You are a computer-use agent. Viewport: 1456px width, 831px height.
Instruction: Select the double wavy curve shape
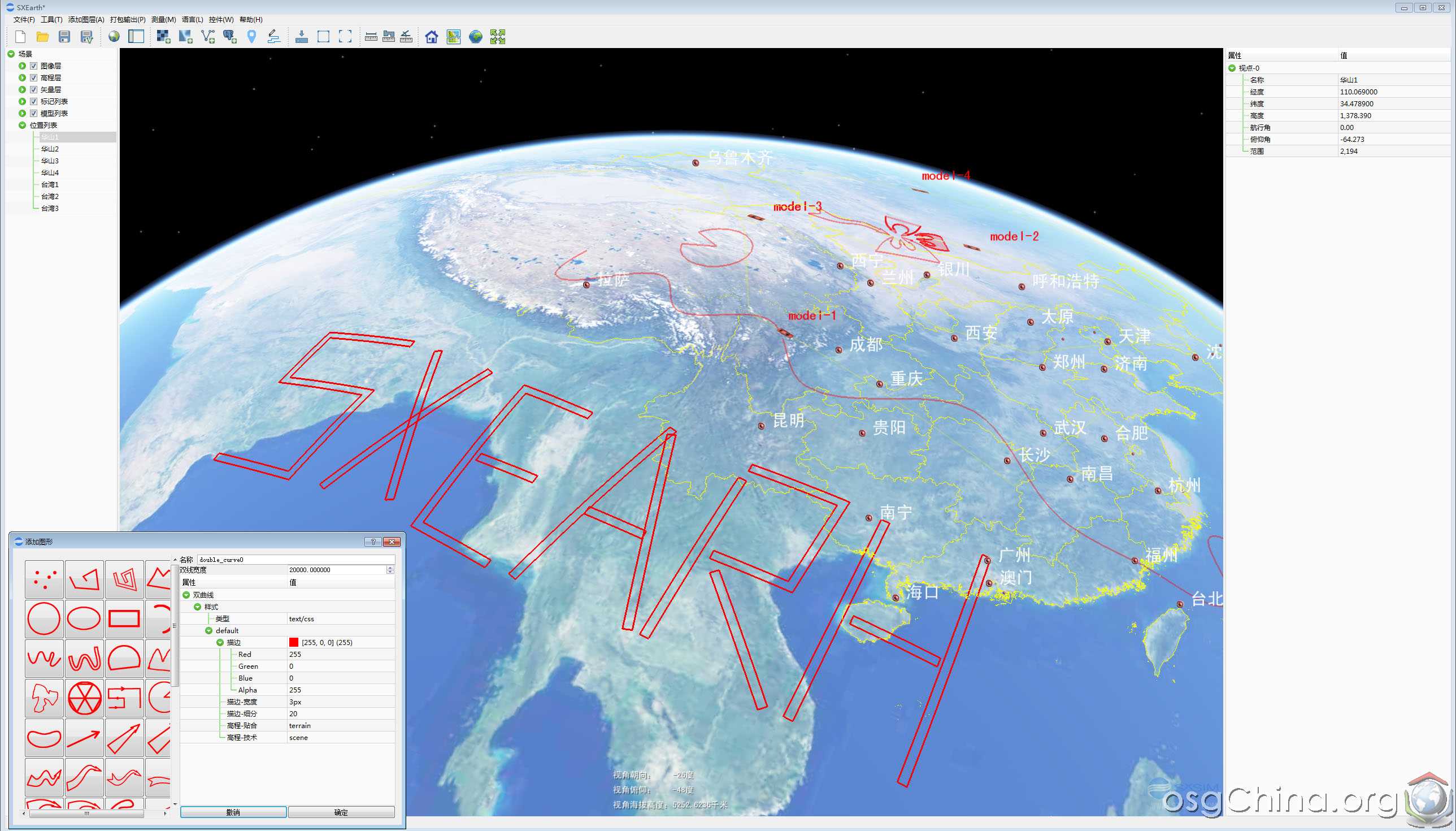(x=84, y=659)
